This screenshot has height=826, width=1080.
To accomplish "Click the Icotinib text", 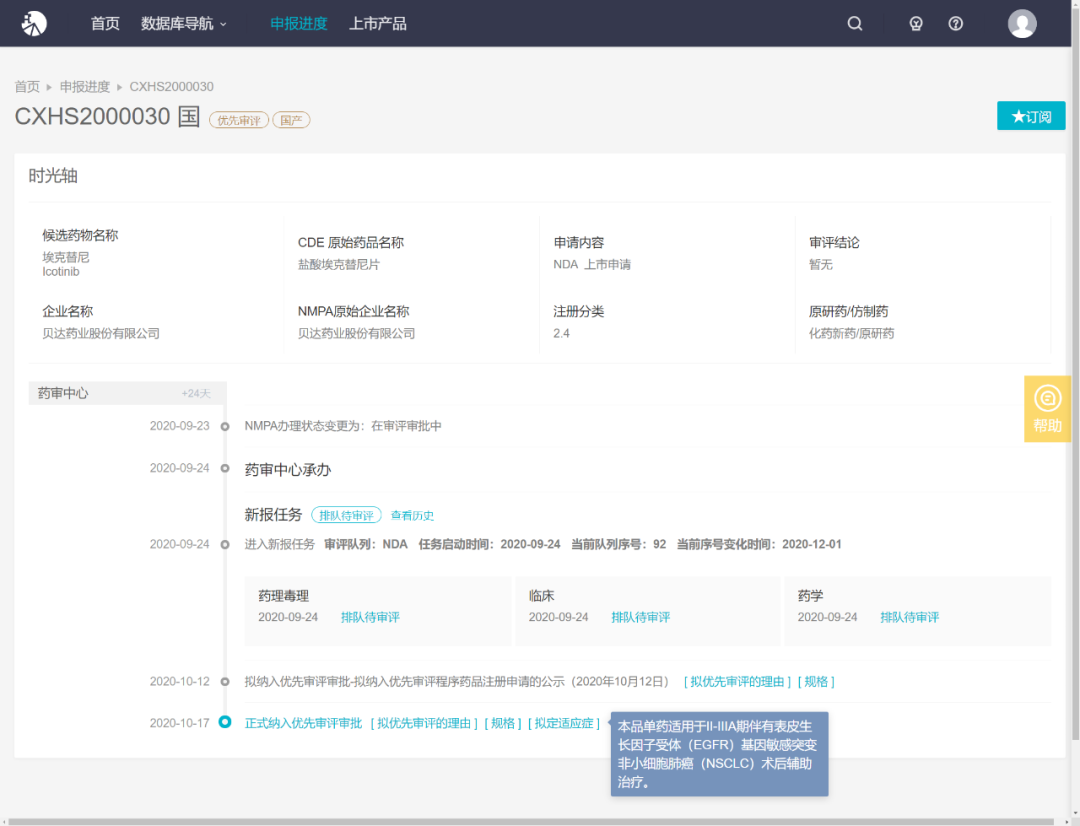I will pyautogui.click(x=61, y=272).
